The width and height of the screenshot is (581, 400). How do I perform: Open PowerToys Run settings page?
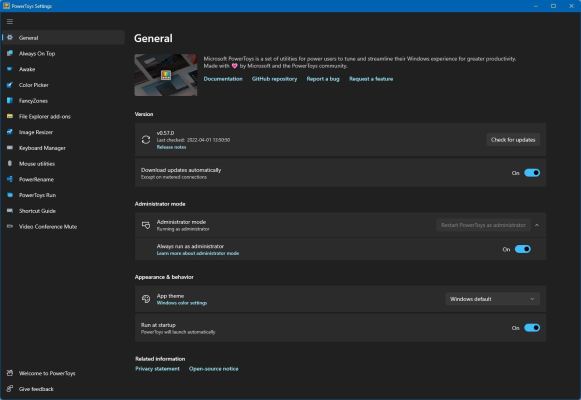click(x=63, y=195)
